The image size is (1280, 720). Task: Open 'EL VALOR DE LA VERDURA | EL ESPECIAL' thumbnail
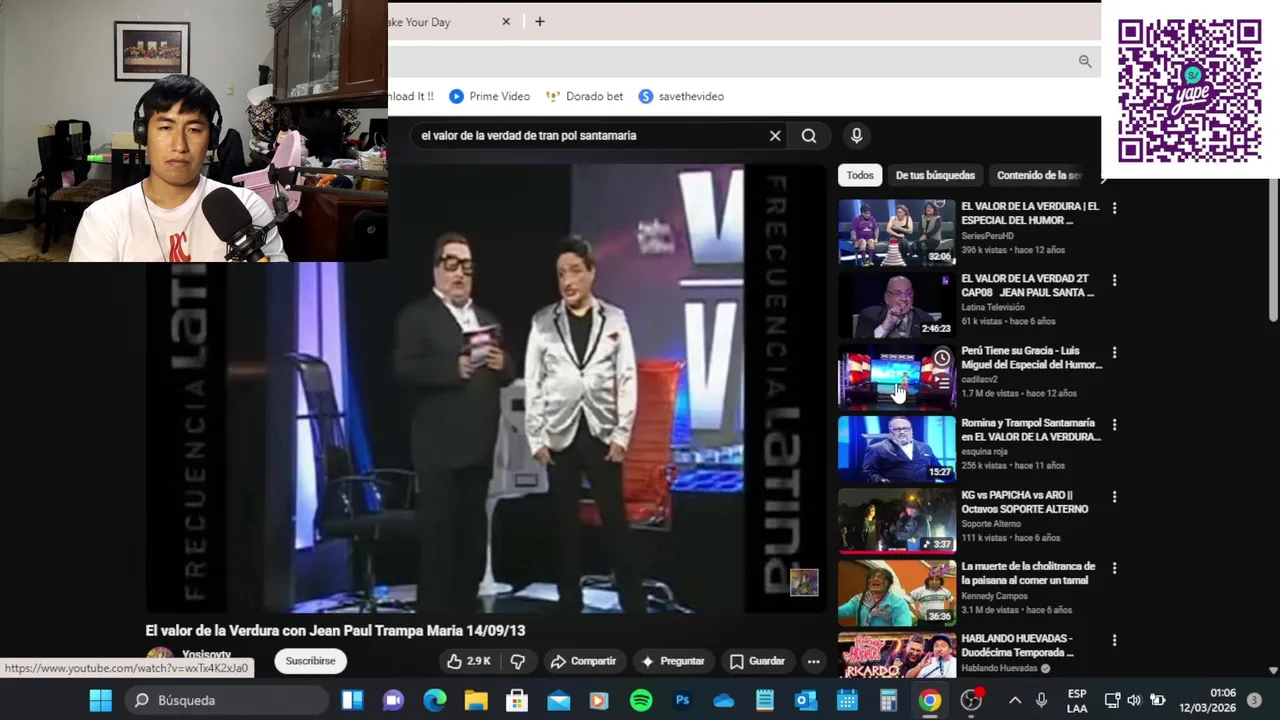[897, 232]
